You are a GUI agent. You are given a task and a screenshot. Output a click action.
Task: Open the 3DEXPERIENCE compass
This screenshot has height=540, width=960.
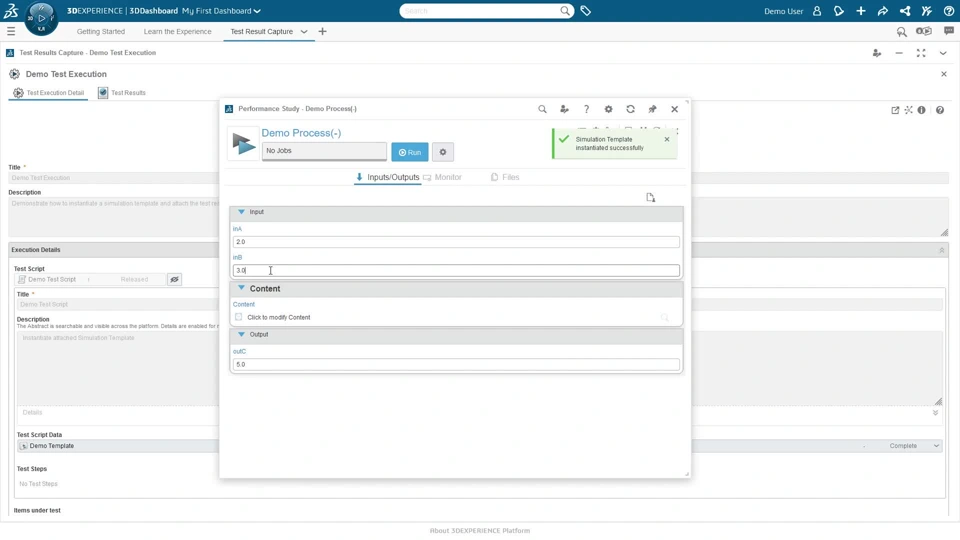[x=41, y=18]
